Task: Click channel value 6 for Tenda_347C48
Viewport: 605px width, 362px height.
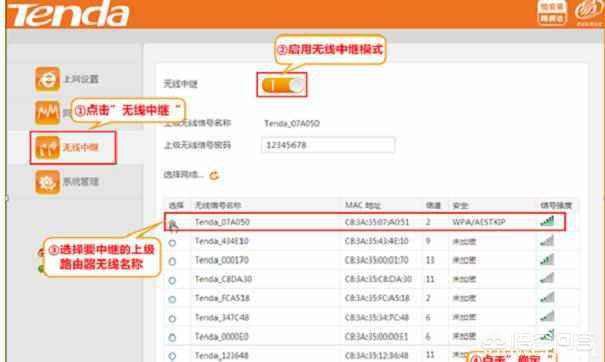Action: [x=428, y=317]
